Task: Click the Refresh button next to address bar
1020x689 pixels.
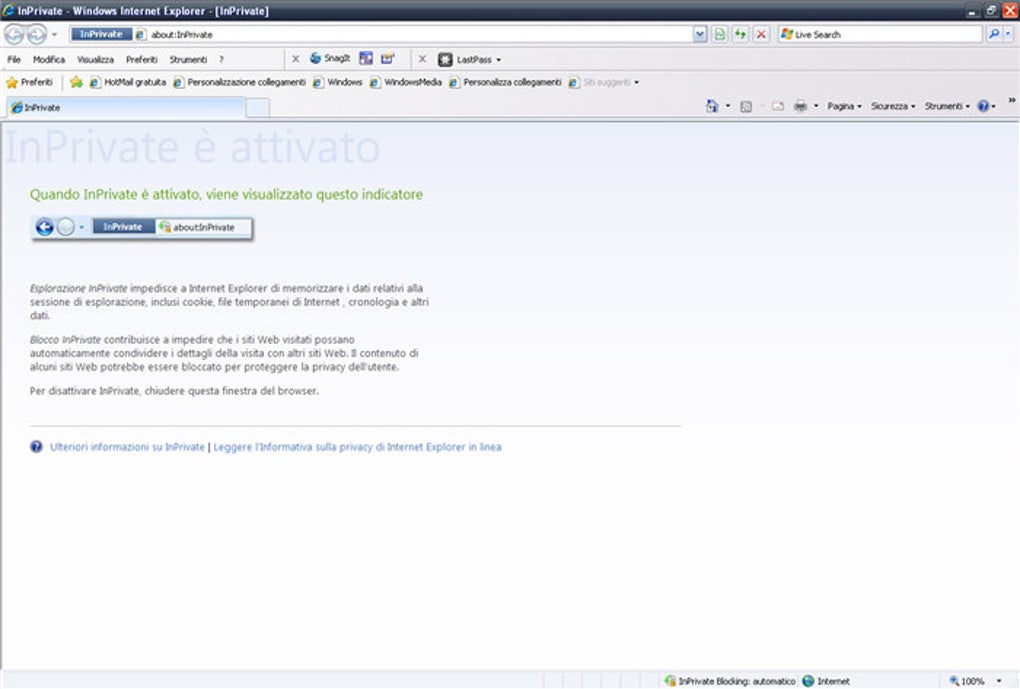Action: pos(740,34)
